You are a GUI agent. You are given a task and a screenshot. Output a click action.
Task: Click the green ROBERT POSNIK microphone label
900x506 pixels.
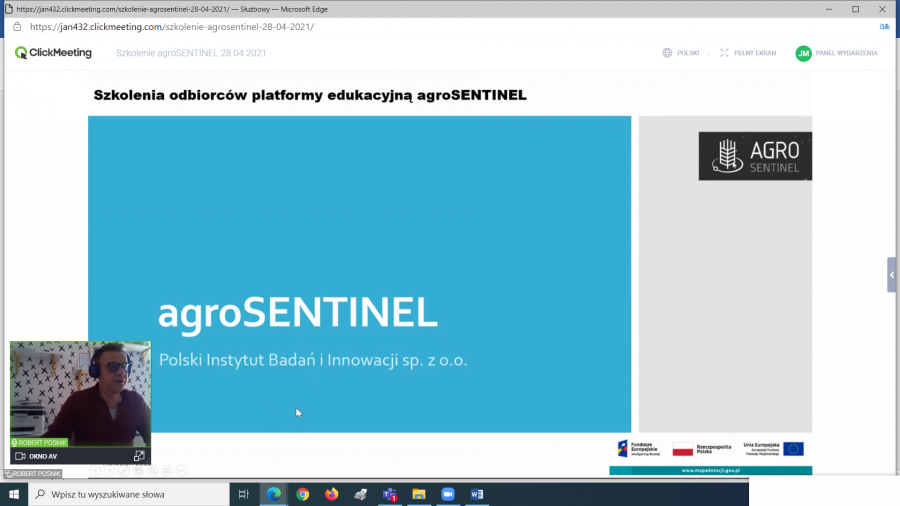click(39, 442)
